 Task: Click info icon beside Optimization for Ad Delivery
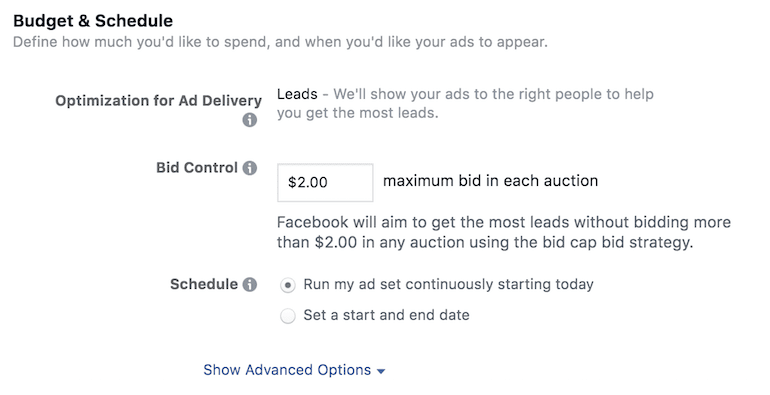pos(249,120)
